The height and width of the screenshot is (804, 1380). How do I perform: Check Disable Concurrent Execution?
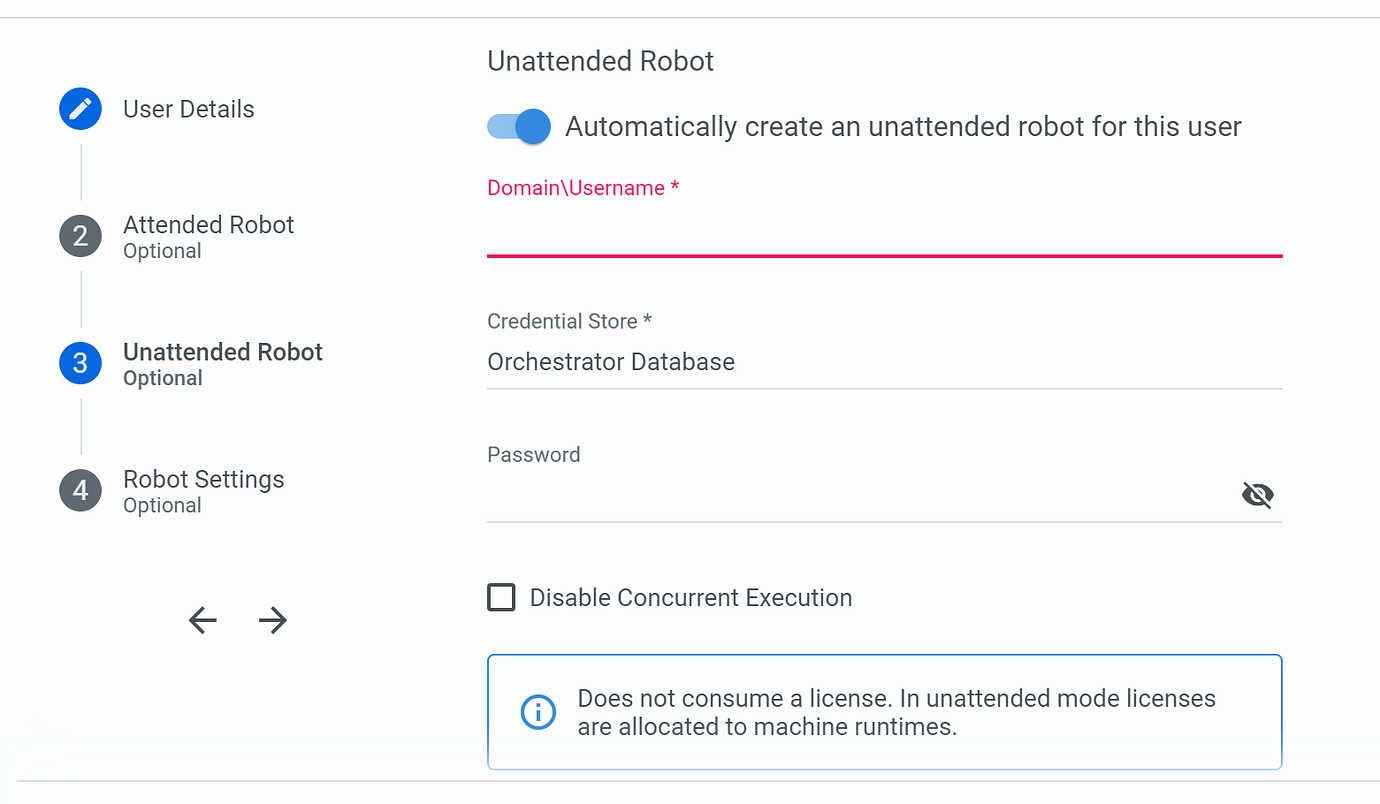click(501, 597)
